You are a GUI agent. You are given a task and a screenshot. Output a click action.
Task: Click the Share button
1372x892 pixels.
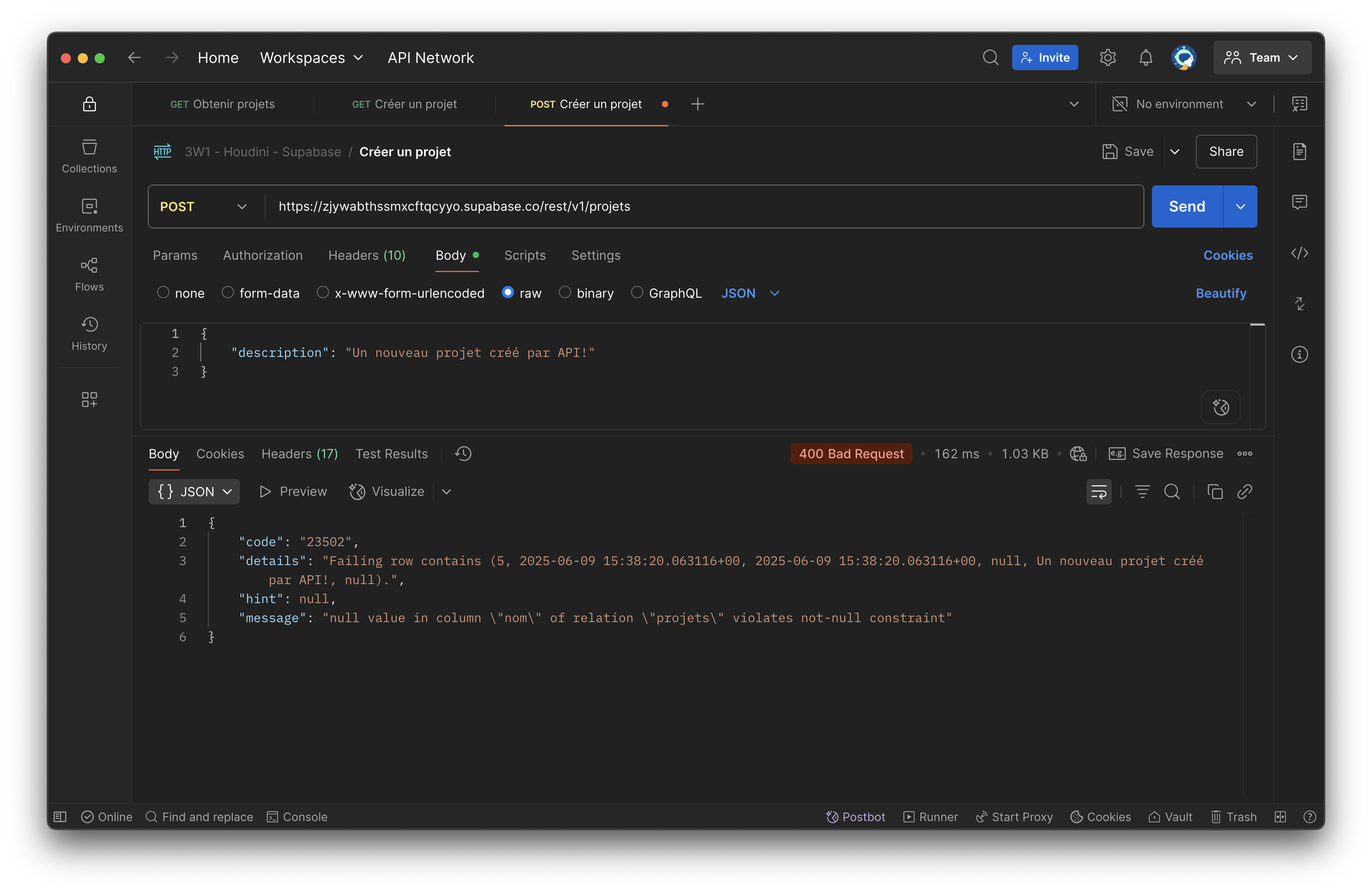pyautogui.click(x=1226, y=152)
